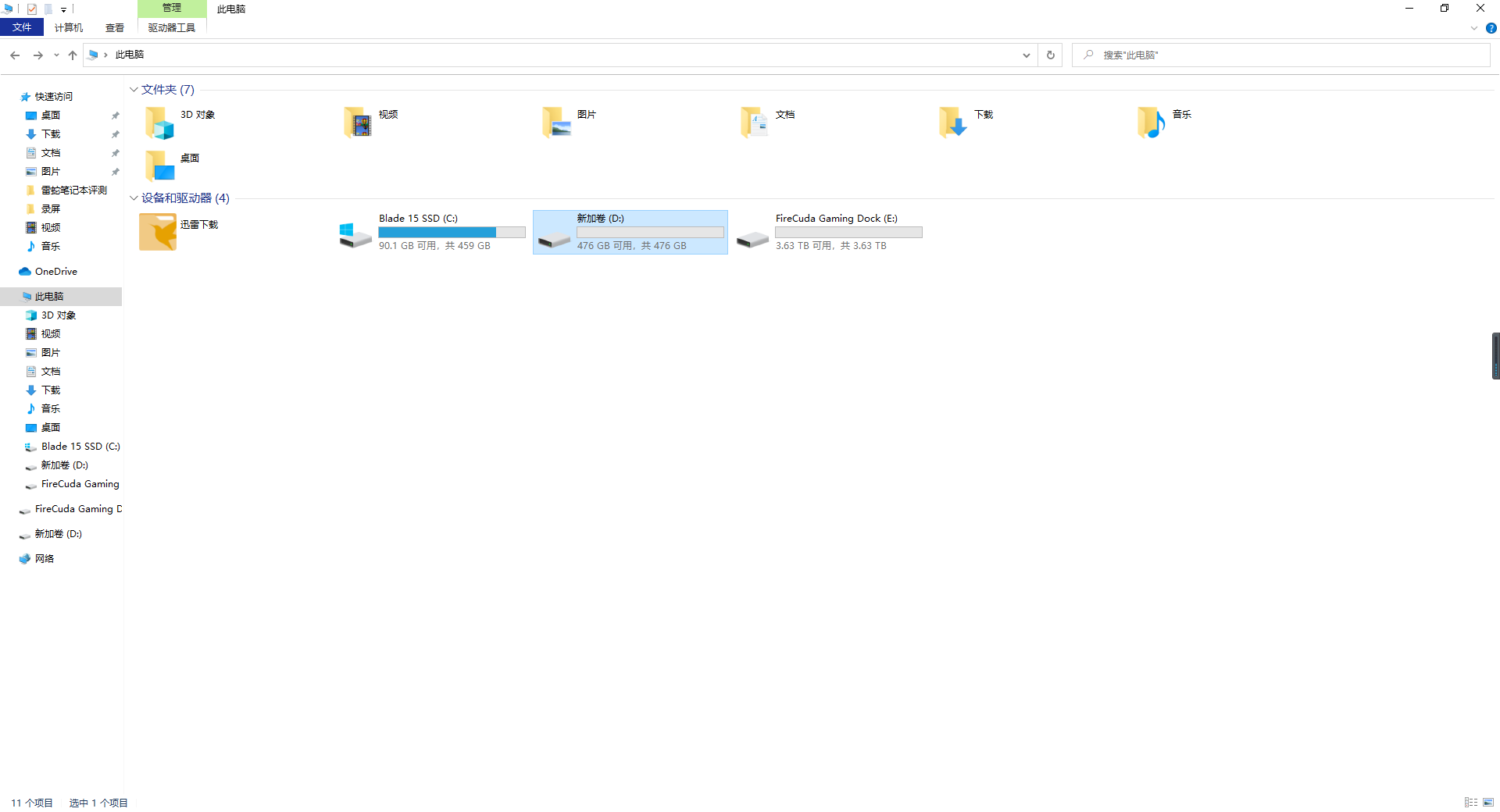Collapse the 文件夹 (7) group
This screenshot has height=812, width=1500.
[134, 90]
